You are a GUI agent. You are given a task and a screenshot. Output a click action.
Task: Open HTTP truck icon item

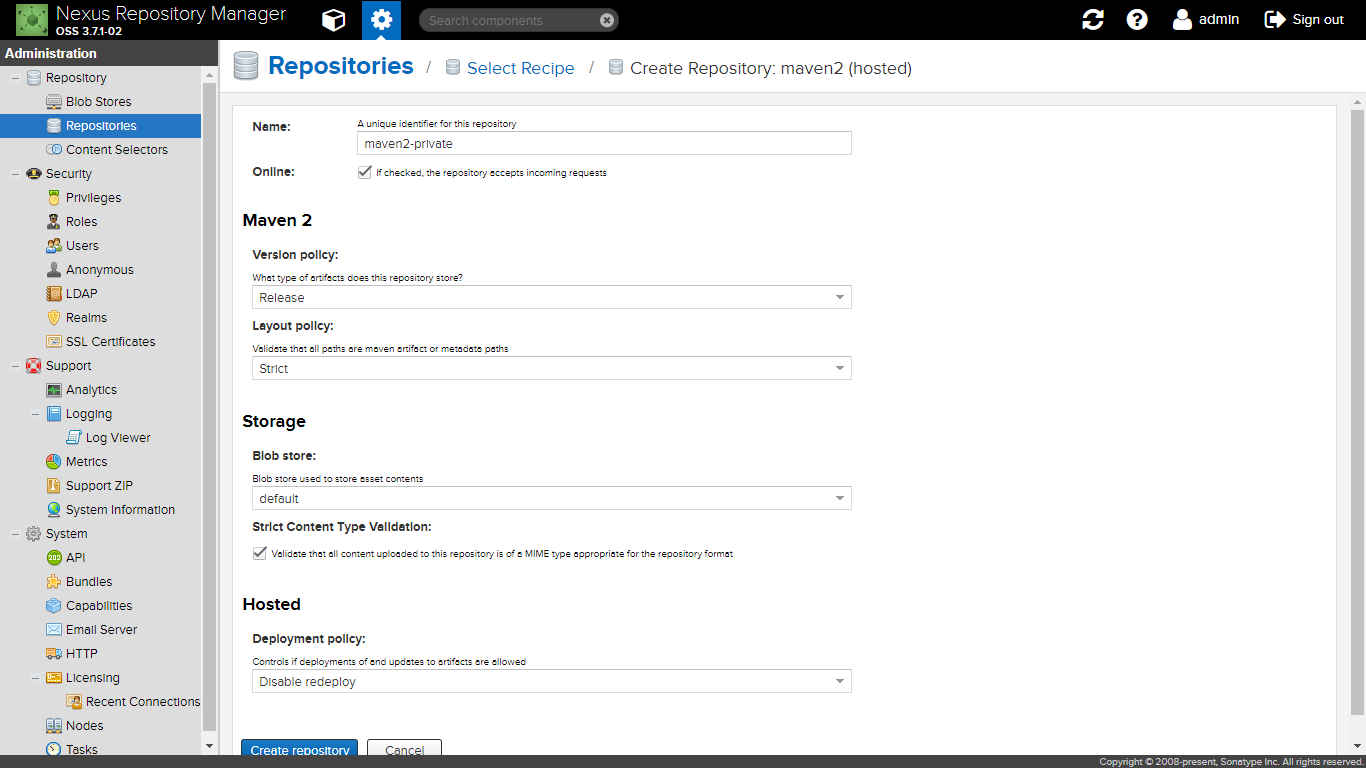point(54,654)
